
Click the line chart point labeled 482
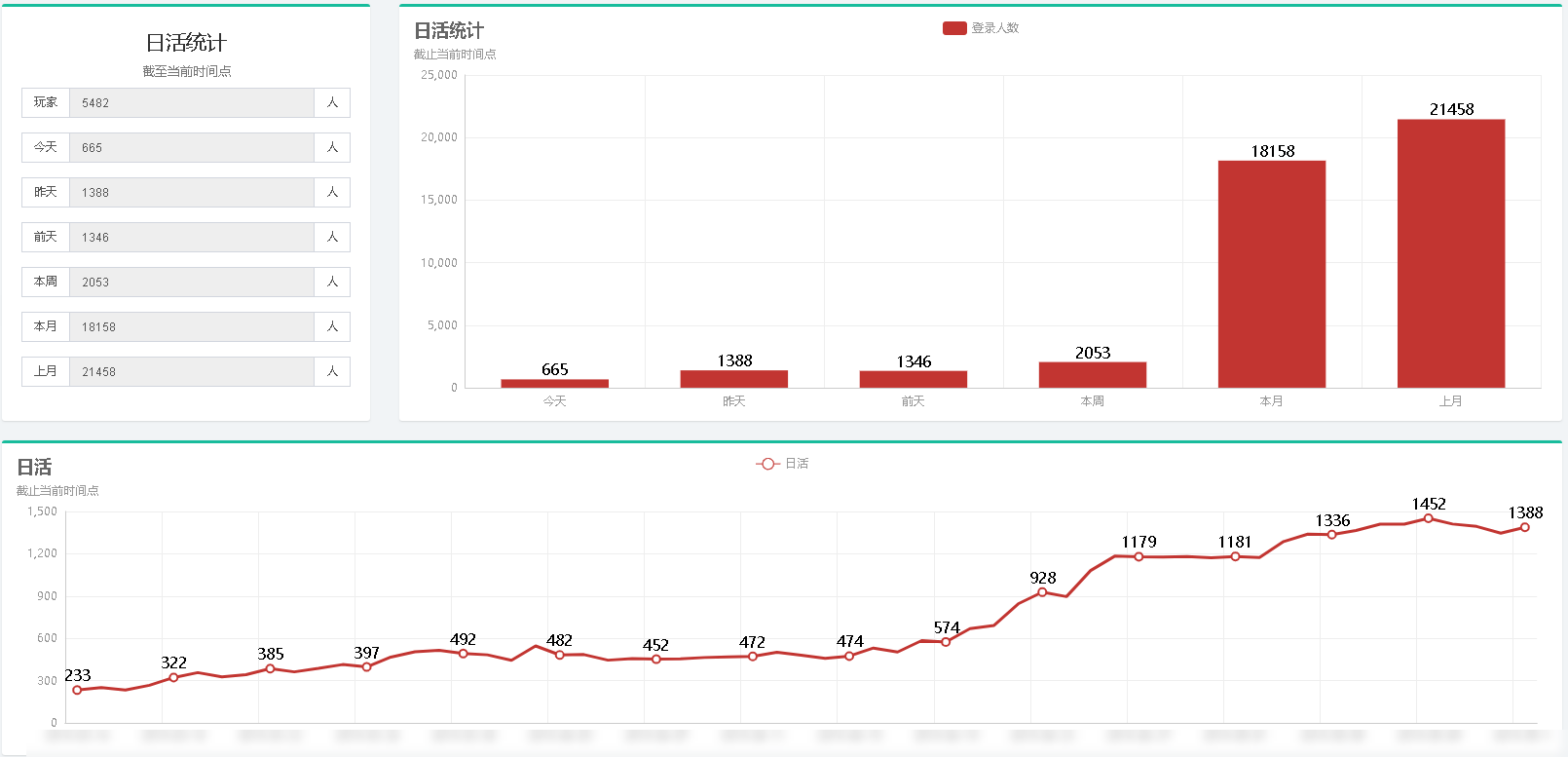coord(559,655)
